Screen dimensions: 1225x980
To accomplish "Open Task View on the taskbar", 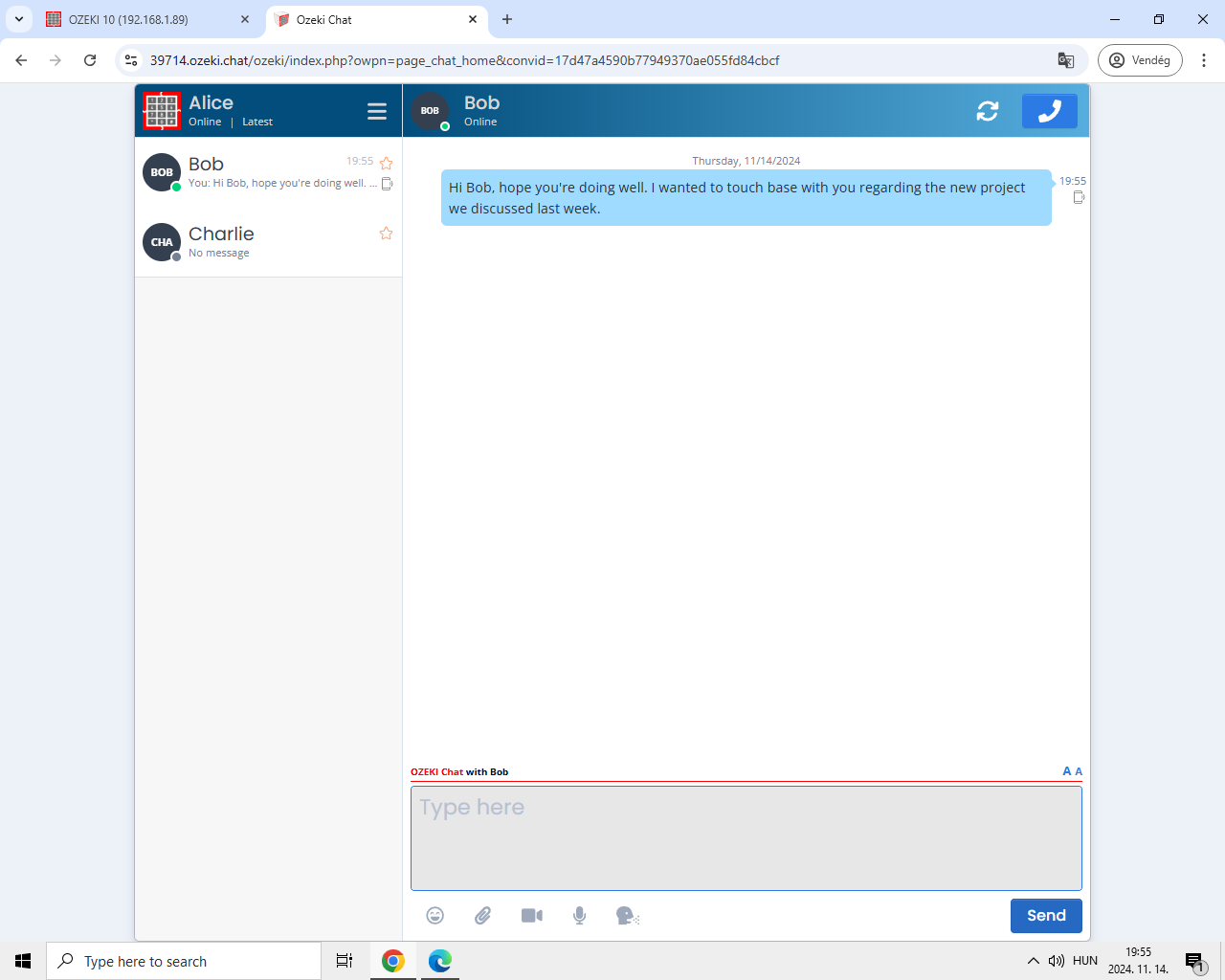I will (345, 961).
